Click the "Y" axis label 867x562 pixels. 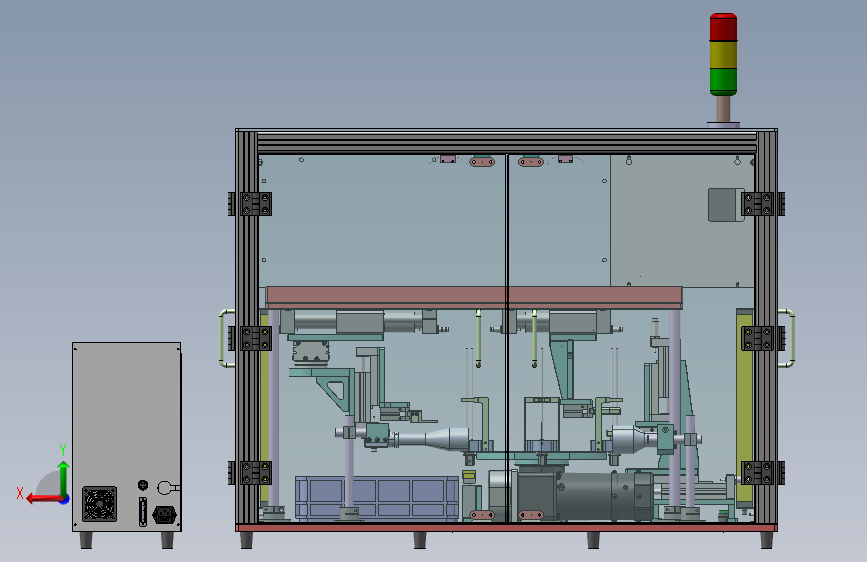pos(63,449)
